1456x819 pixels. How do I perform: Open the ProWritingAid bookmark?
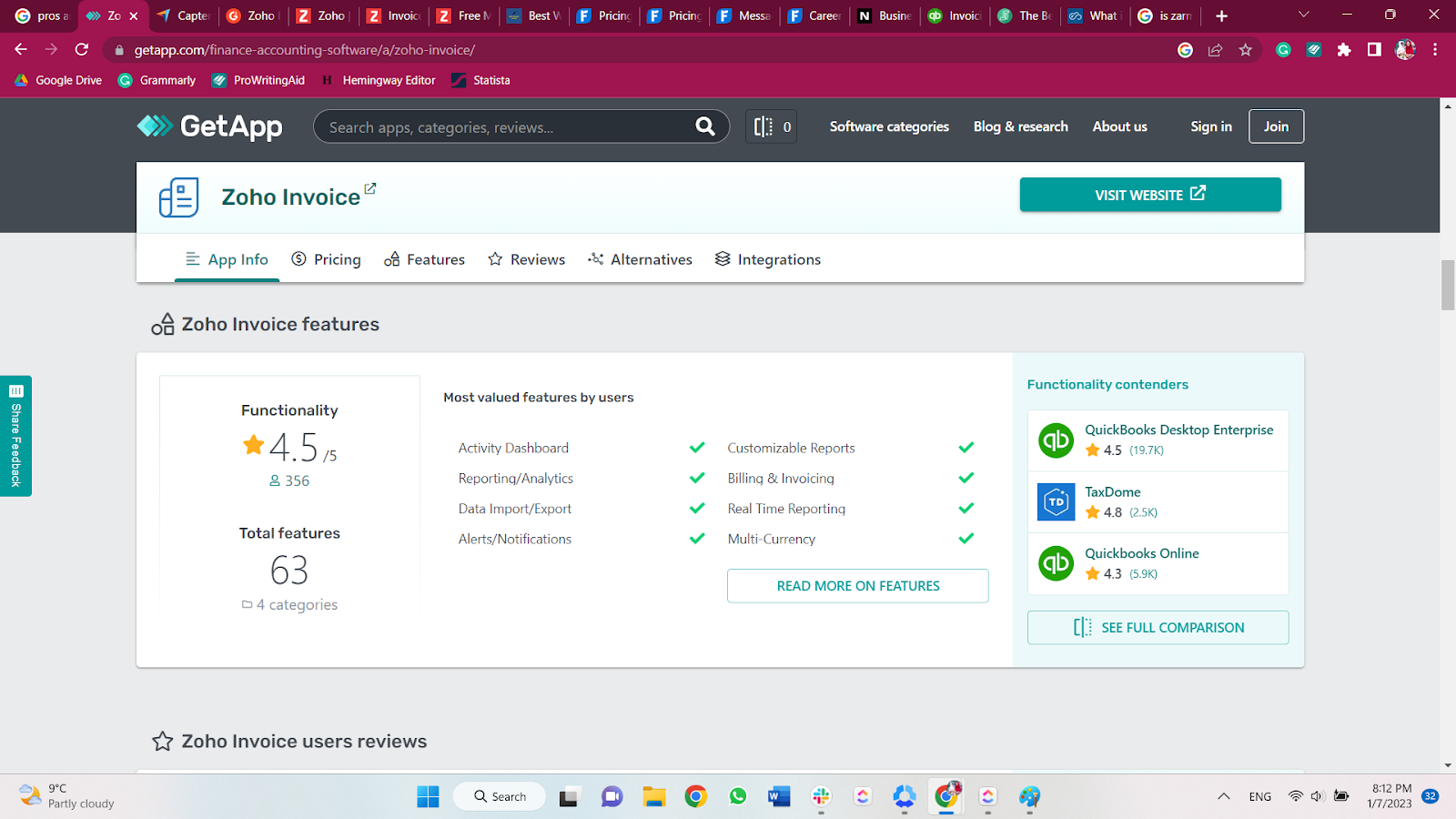click(x=258, y=80)
